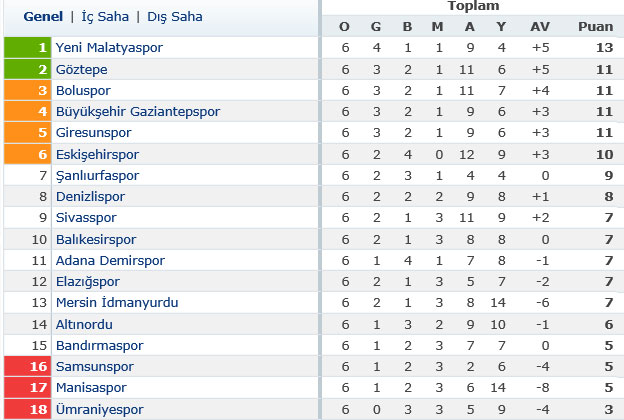Screen dimensions: 624x420
Task: Click on Eskişehirspor team name
Action: pos(97,154)
